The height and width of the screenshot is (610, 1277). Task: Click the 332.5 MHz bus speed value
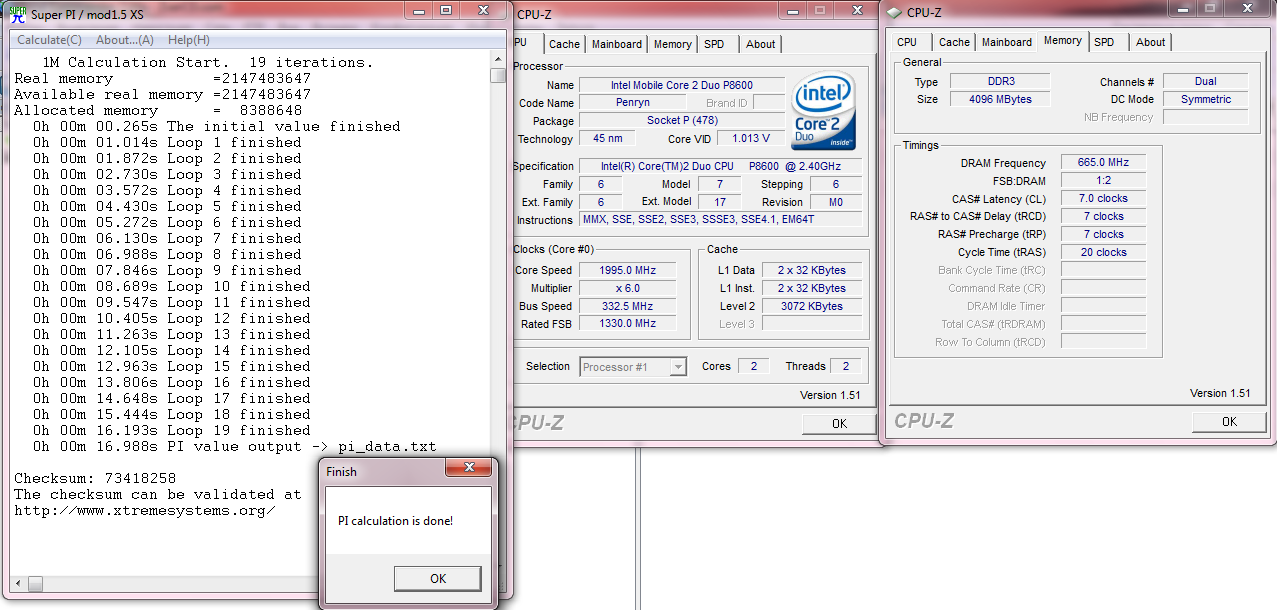627,306
